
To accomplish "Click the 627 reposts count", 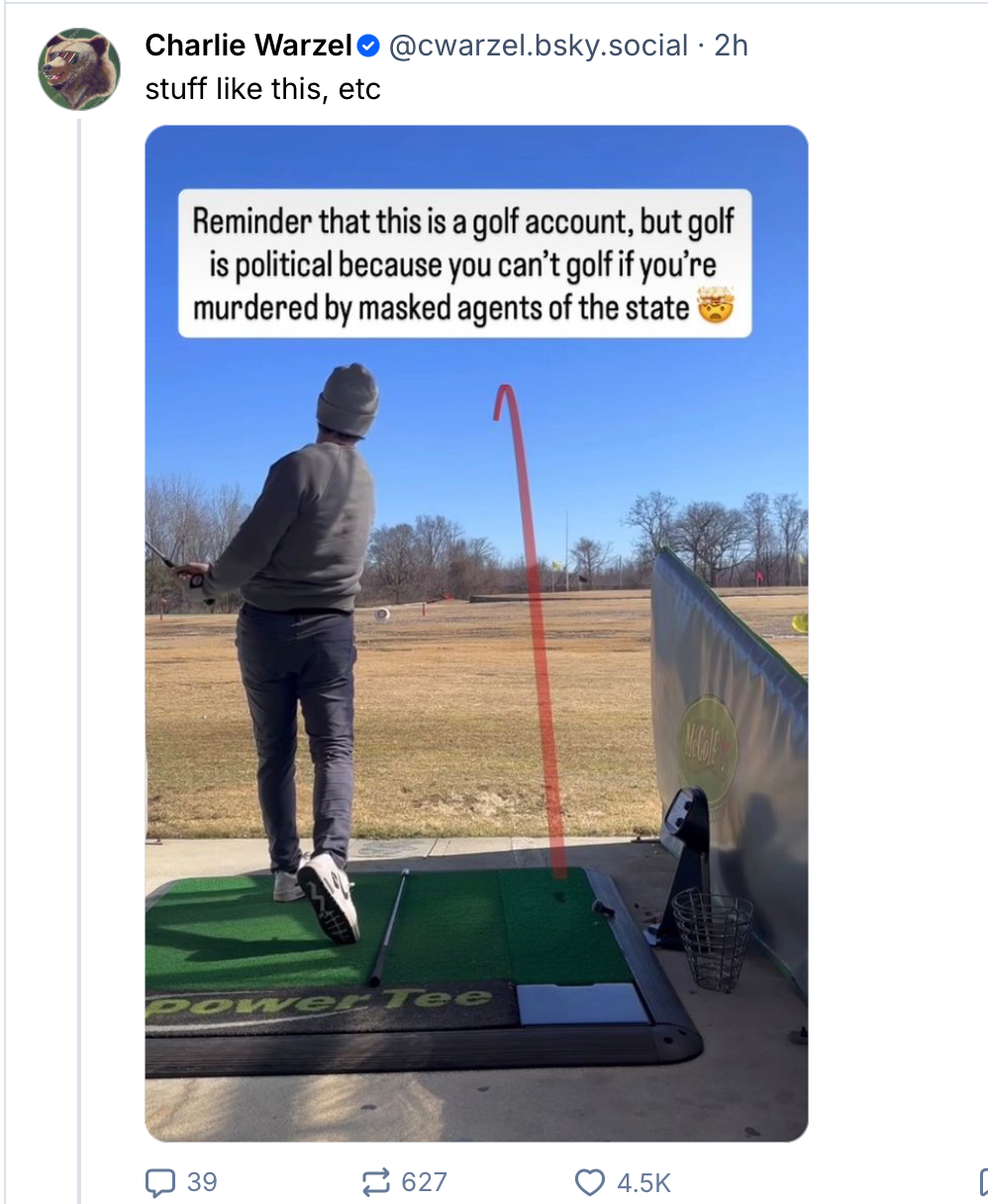I will pyautogui.click(x=424, y=1182).
